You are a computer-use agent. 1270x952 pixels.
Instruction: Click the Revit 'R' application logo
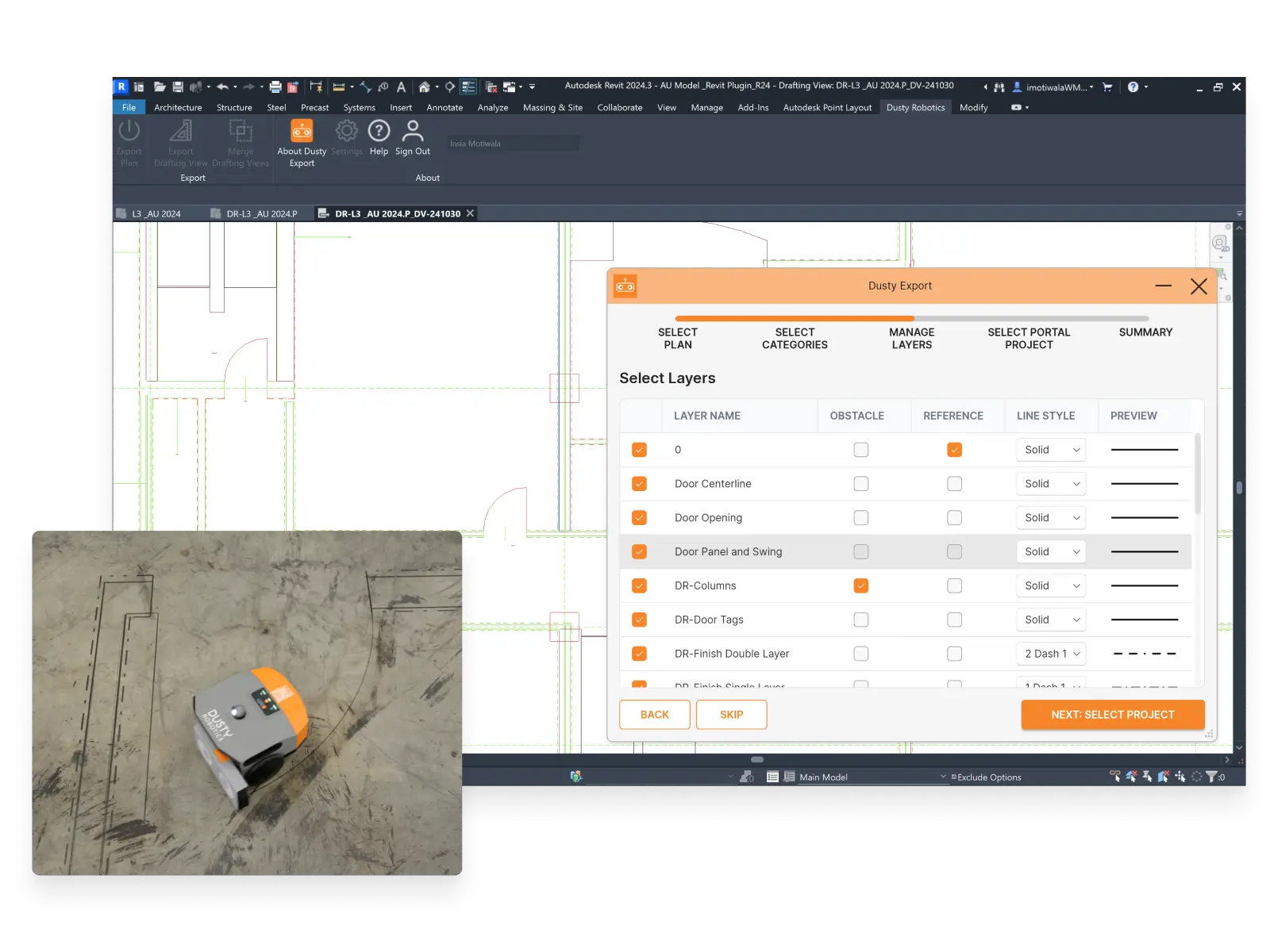click(121, 86)
